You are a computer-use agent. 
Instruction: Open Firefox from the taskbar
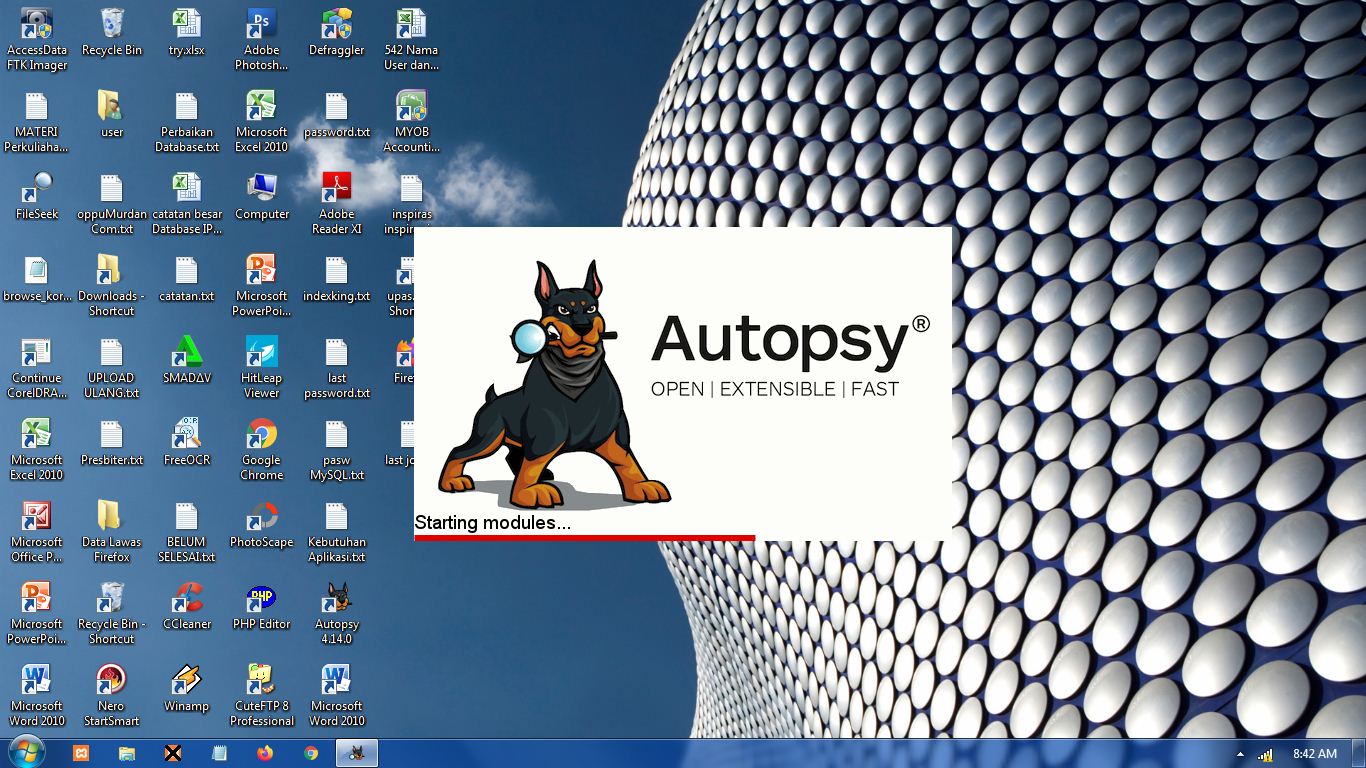(x=265, y=753)
